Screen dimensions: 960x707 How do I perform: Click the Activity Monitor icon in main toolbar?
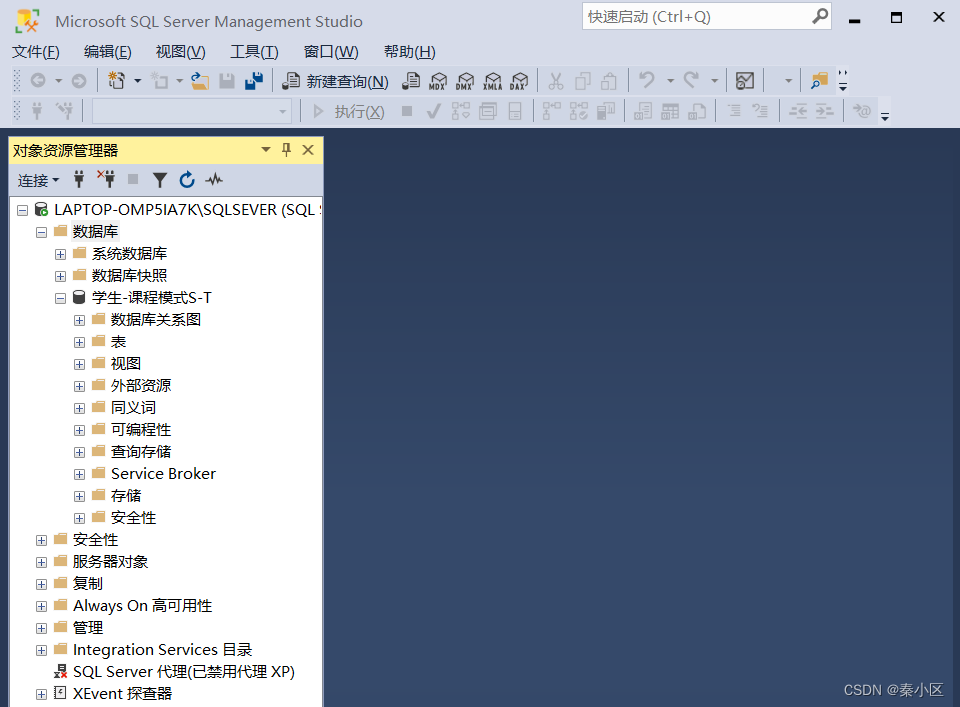744,81
